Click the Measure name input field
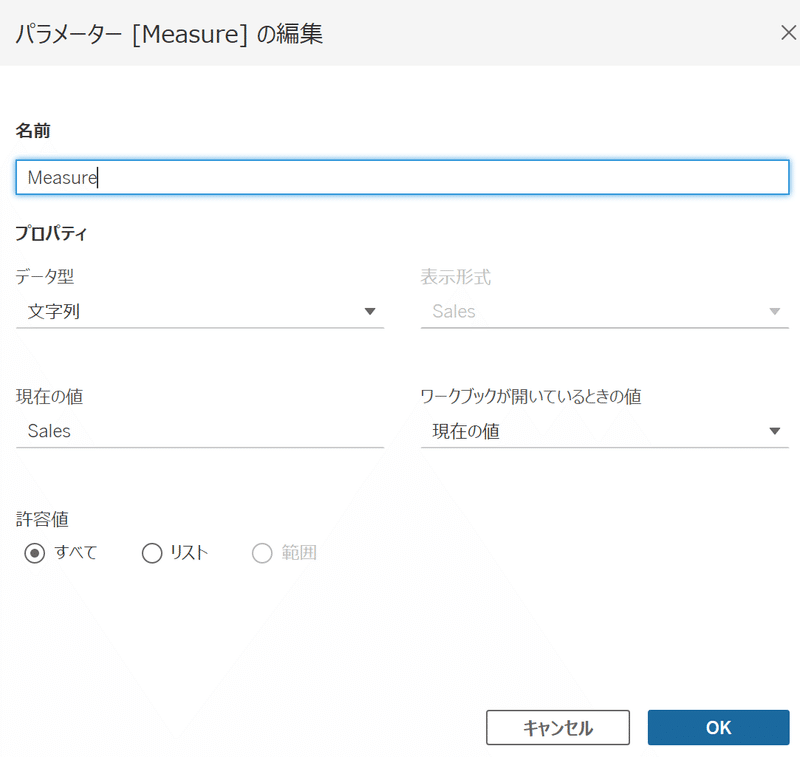This screenshot has height=757, width=800. tap(403, 177)
